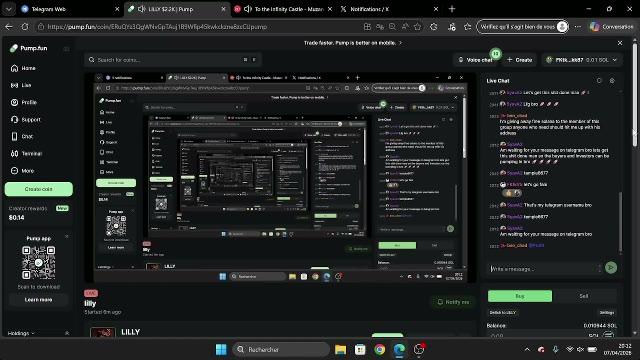Click the Pump app QR code
Viewport: 640px width, 360px height.
(x=38, y=262)
